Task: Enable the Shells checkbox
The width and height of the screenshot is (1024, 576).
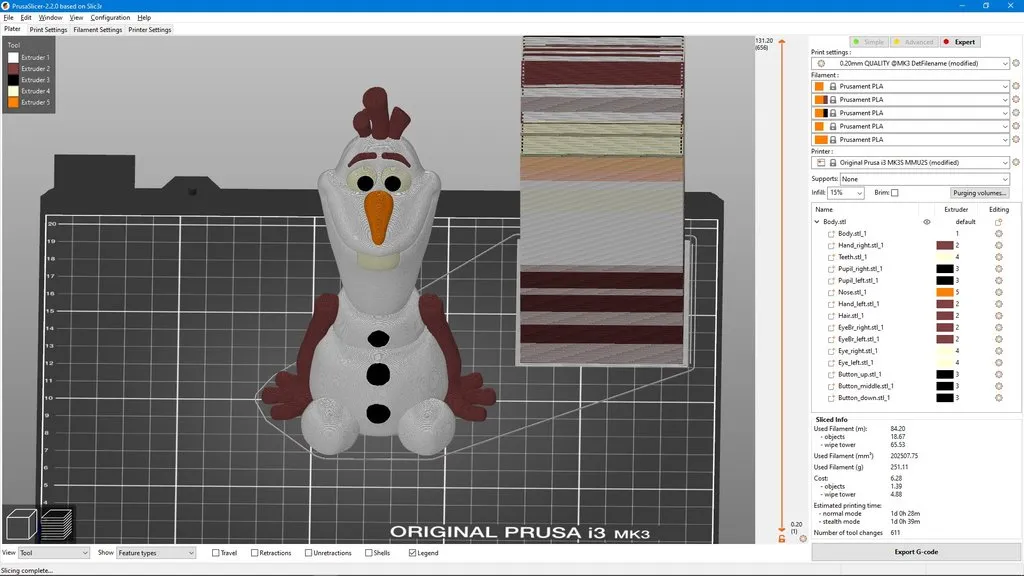Action: [x=368, y=553]
